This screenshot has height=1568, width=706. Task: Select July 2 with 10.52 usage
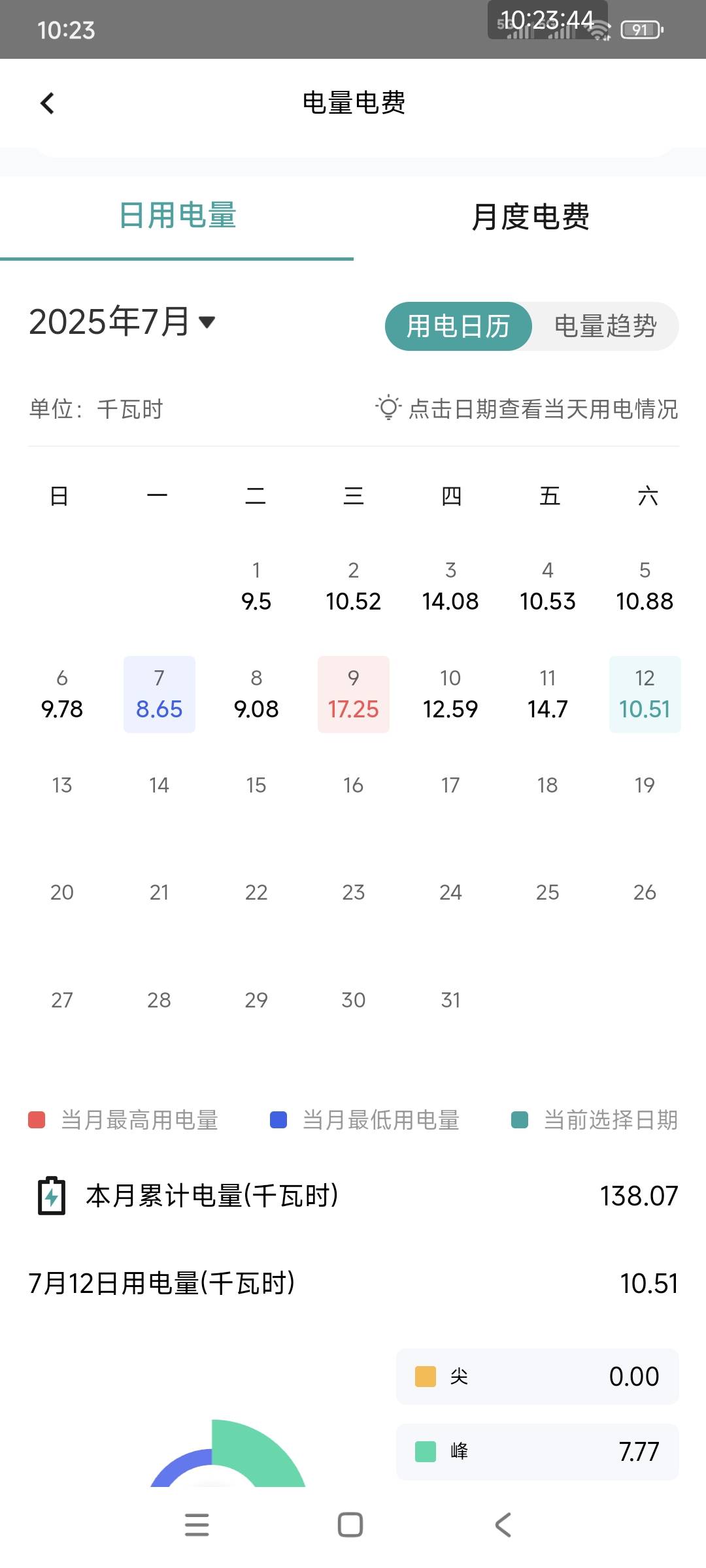[354, 587]
